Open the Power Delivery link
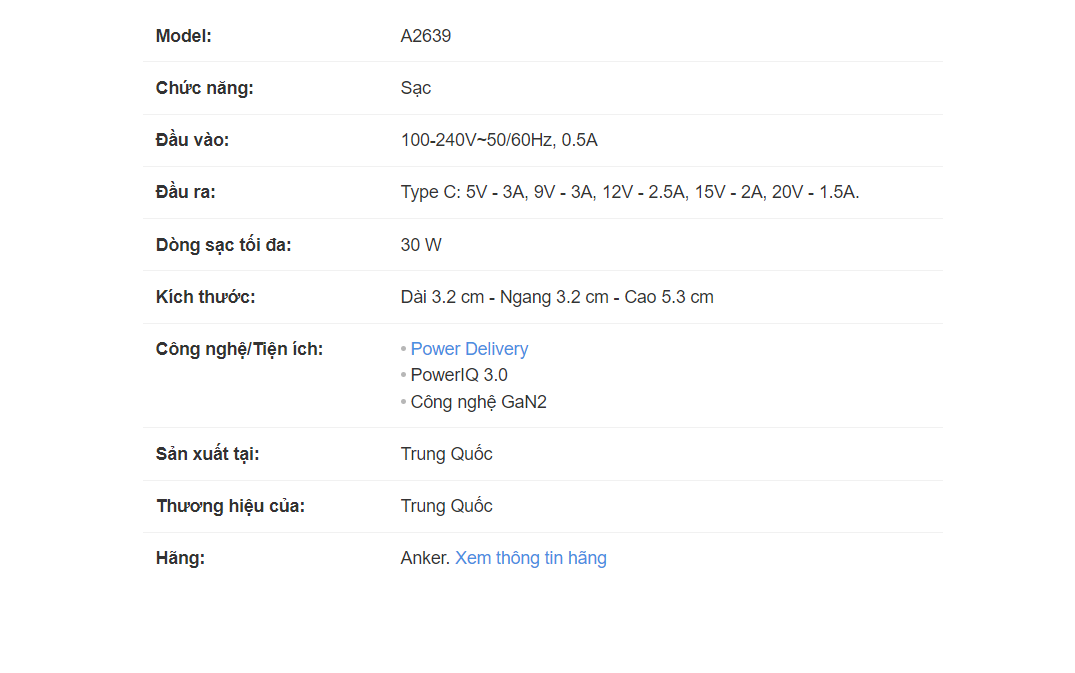The height and width of the screenshot is (673, 1075). coord(469,349)
